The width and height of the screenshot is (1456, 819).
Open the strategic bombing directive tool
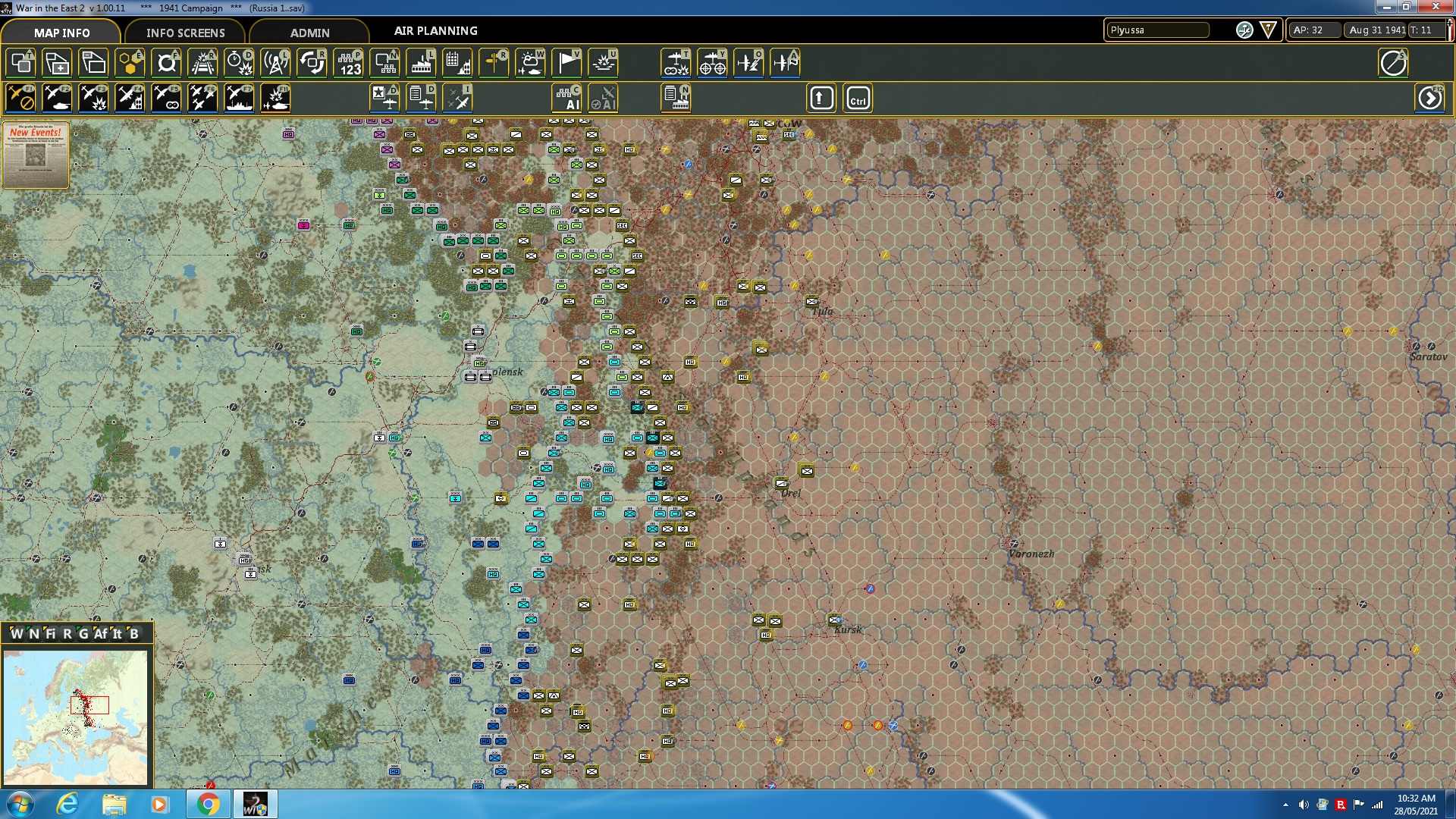point(130,98)
